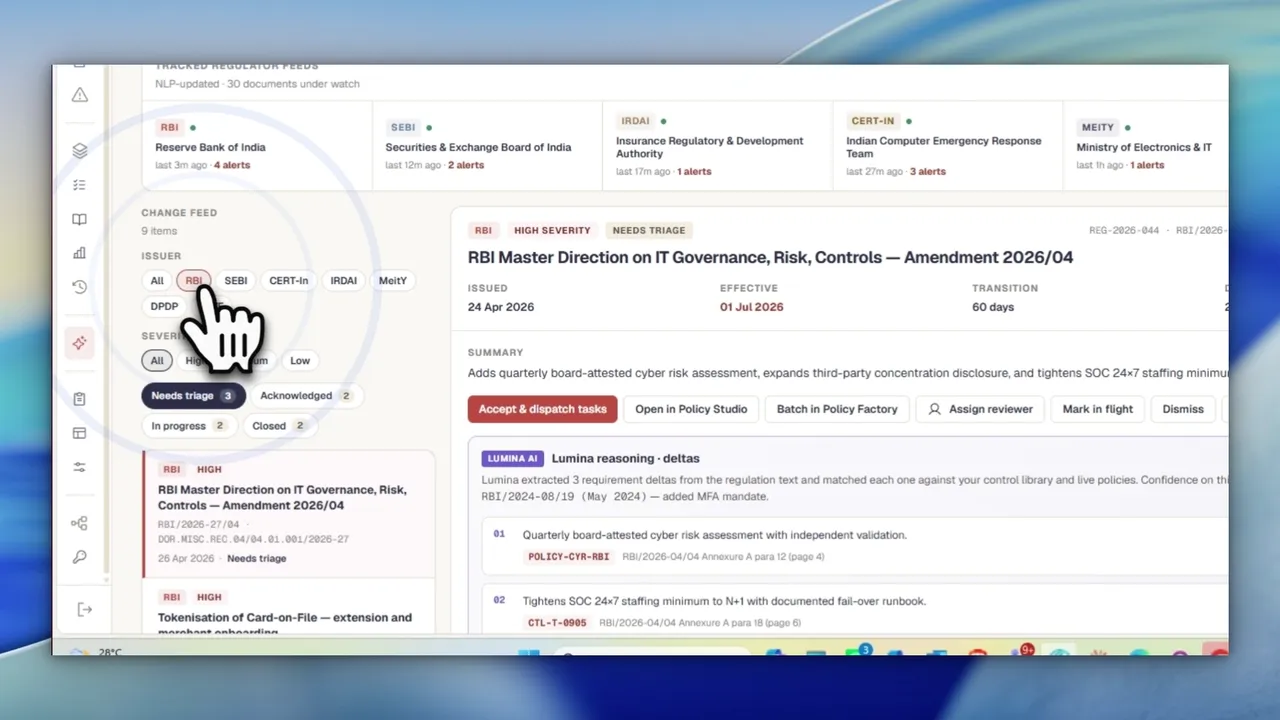Viewport: 1280px width, 720px height.
Task: Switch to the In progress status tab
Action: (189, 426)
